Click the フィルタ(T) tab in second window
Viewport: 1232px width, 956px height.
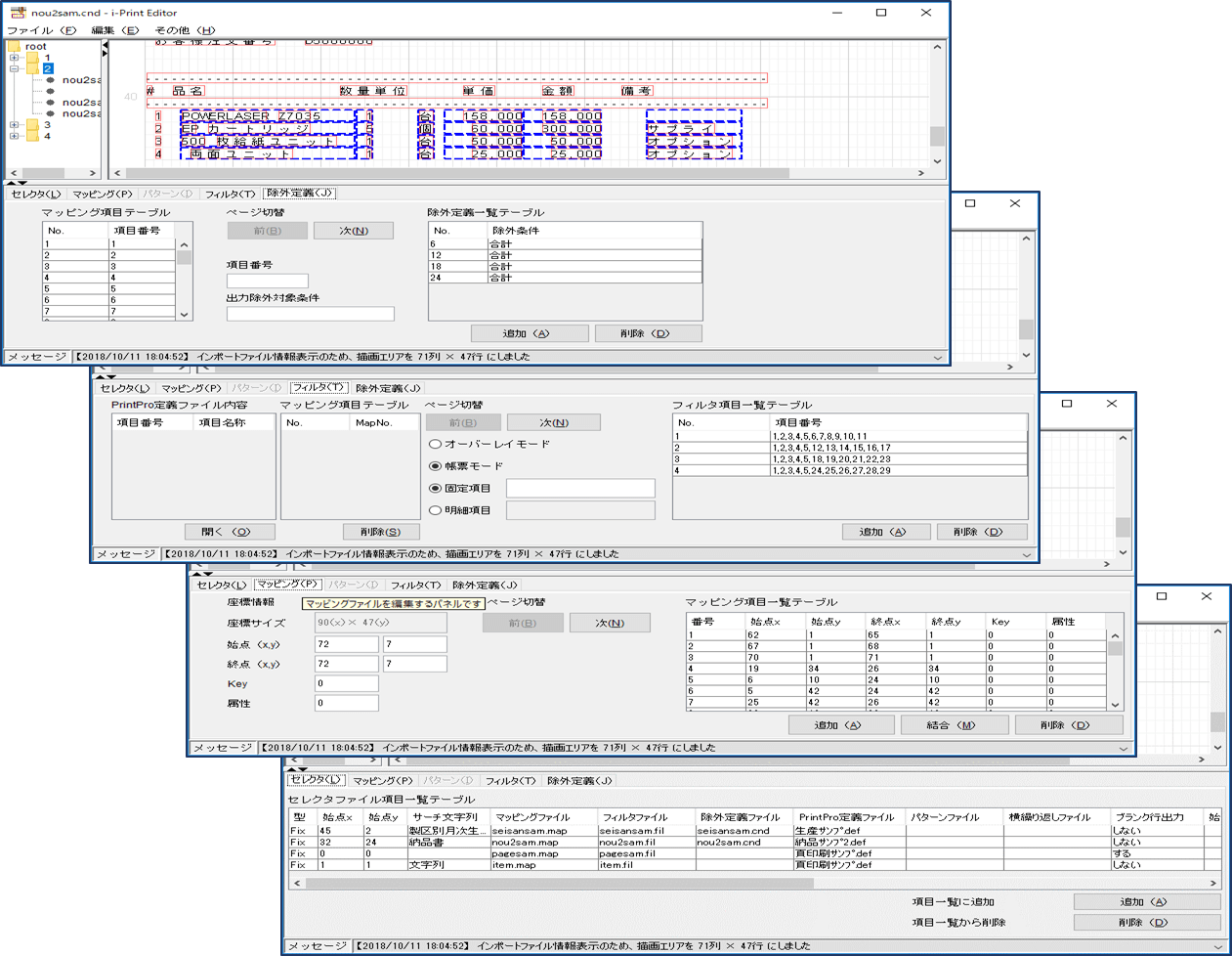point(319,388)
